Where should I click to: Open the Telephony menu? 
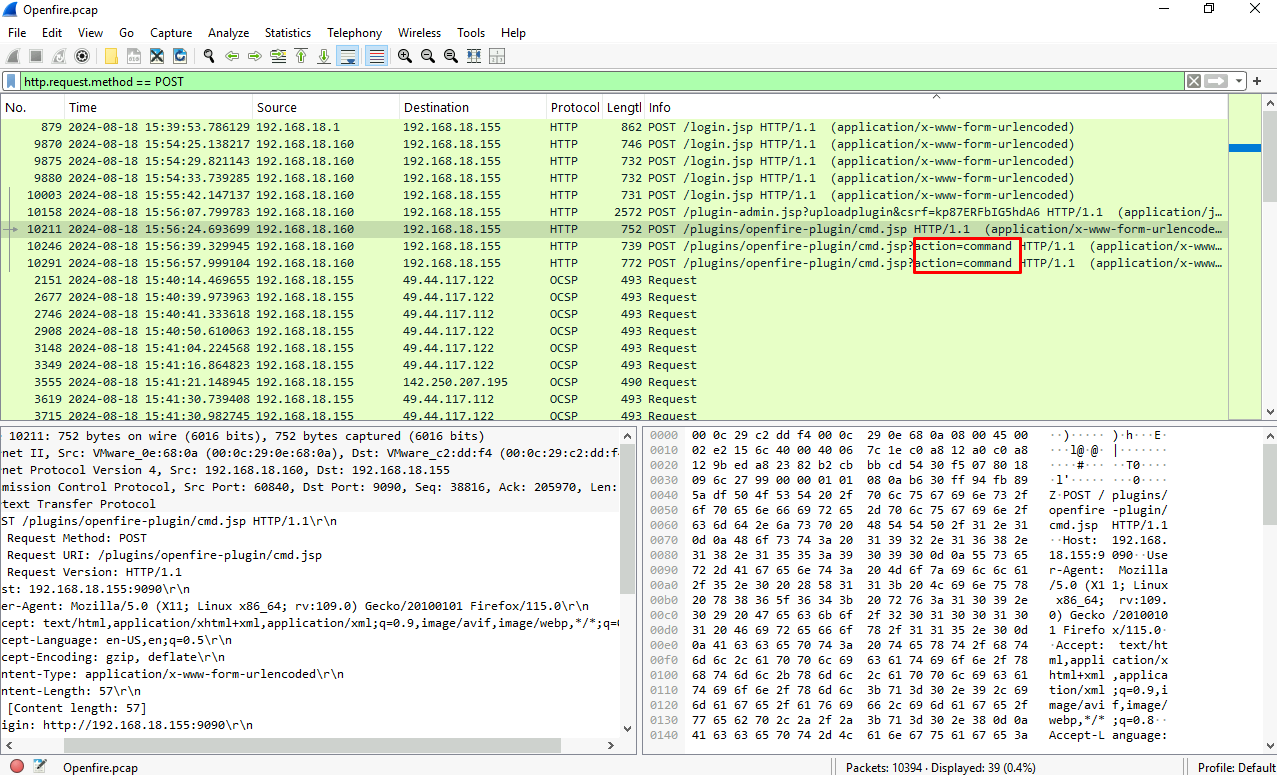click(354, 33)
